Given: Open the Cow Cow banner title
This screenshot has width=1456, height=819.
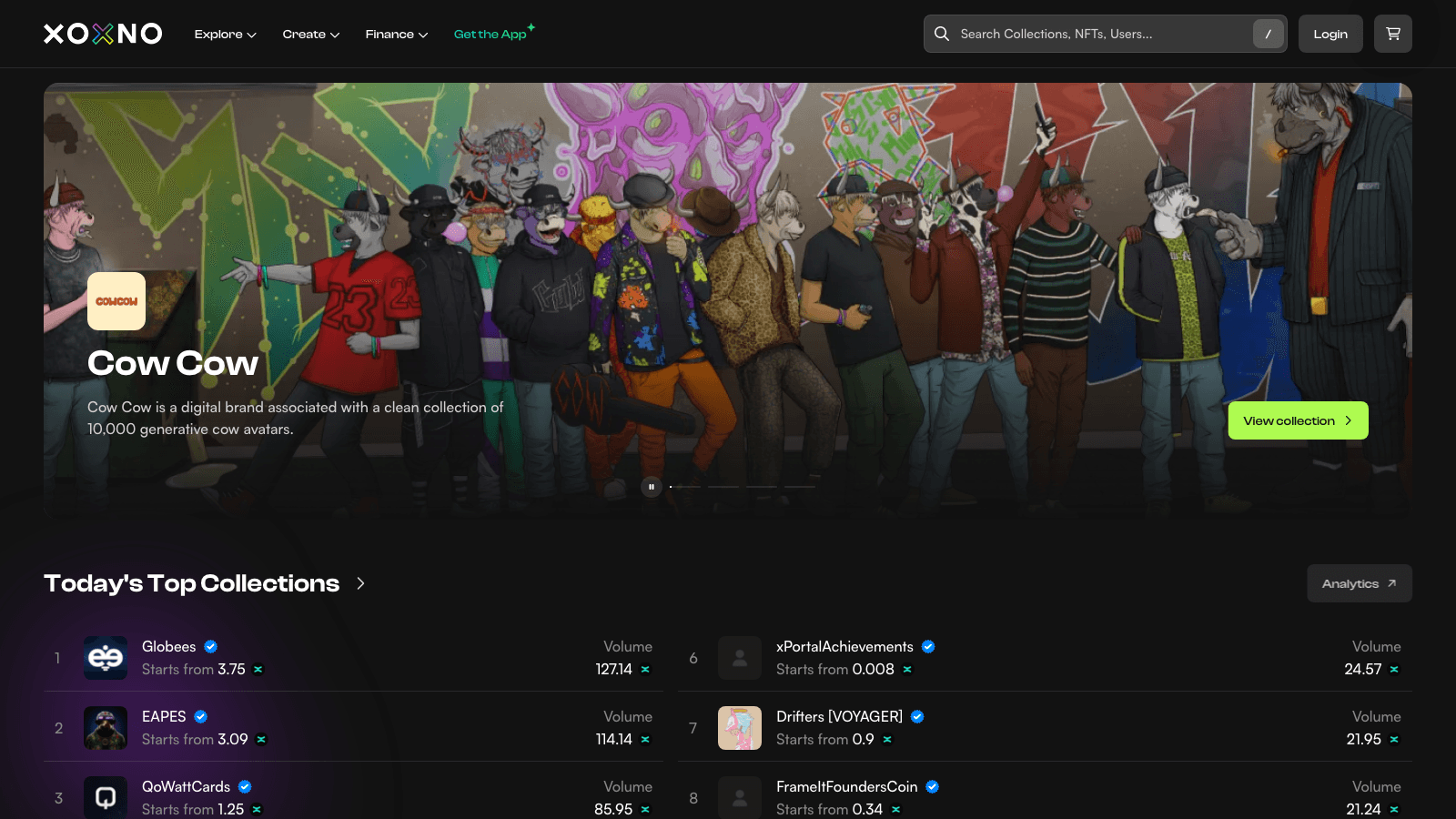Looking at the screenshot, I should pyautogui.click(x=173, y=363).
